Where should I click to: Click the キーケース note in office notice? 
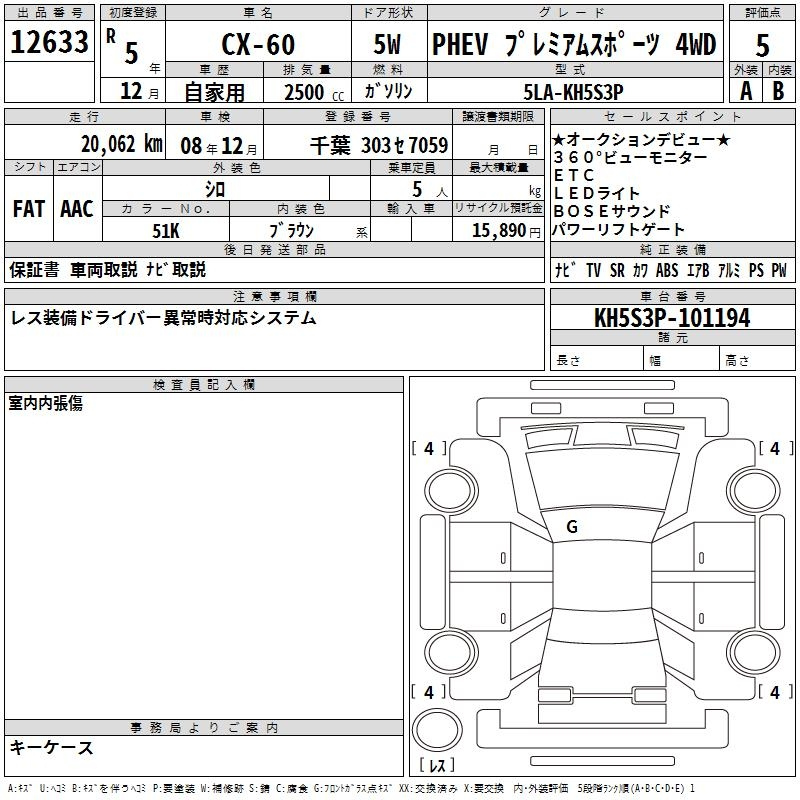pos(52,748)
